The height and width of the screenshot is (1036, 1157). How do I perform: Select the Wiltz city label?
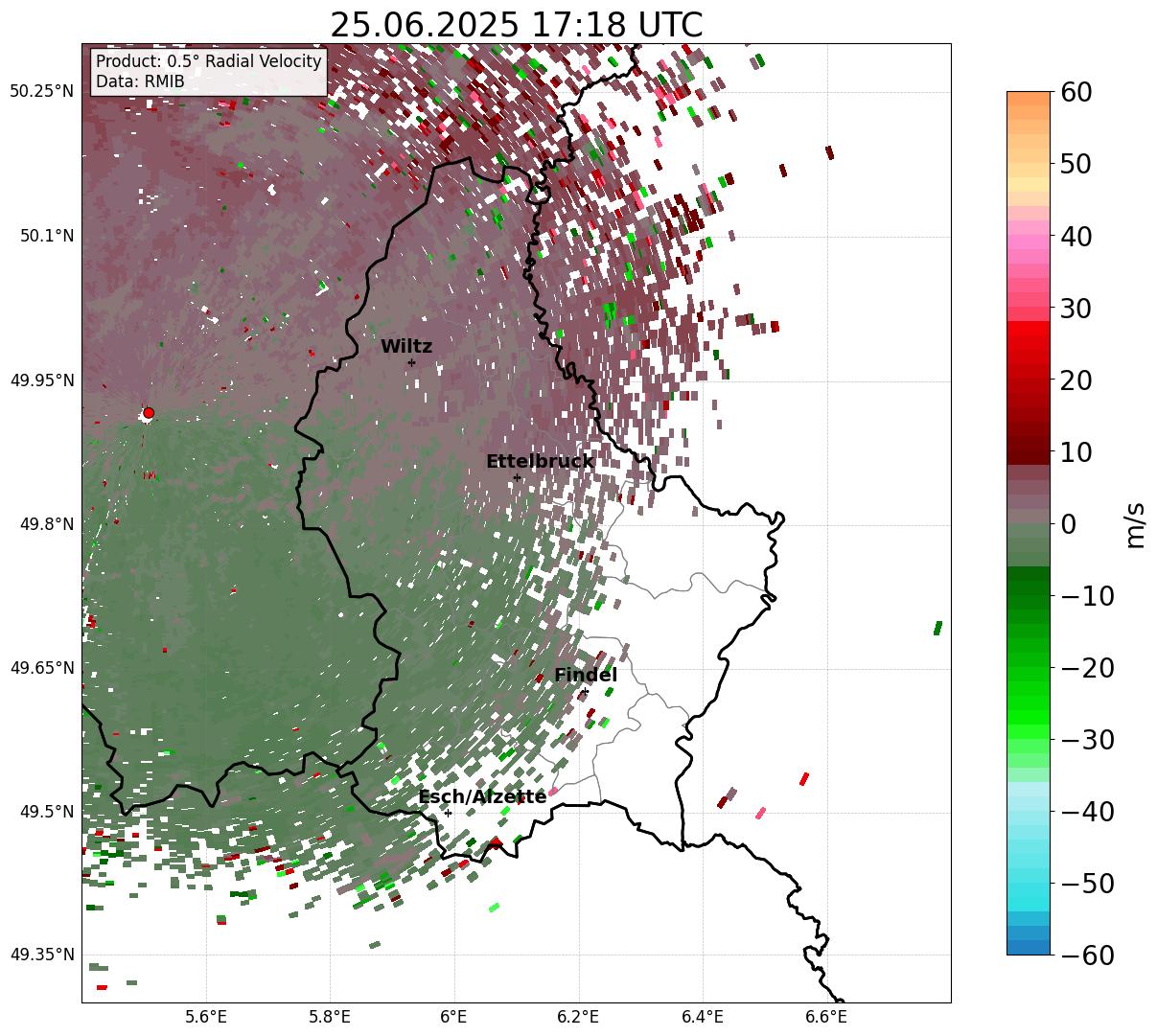pyautogui.click(x=406, y=347)
